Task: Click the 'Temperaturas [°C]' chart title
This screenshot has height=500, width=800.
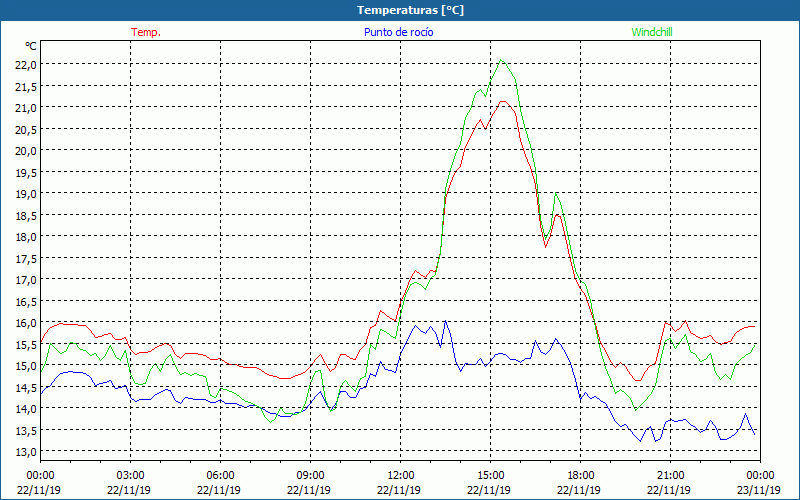Action: pyautogui.click(x=410, y=10)
